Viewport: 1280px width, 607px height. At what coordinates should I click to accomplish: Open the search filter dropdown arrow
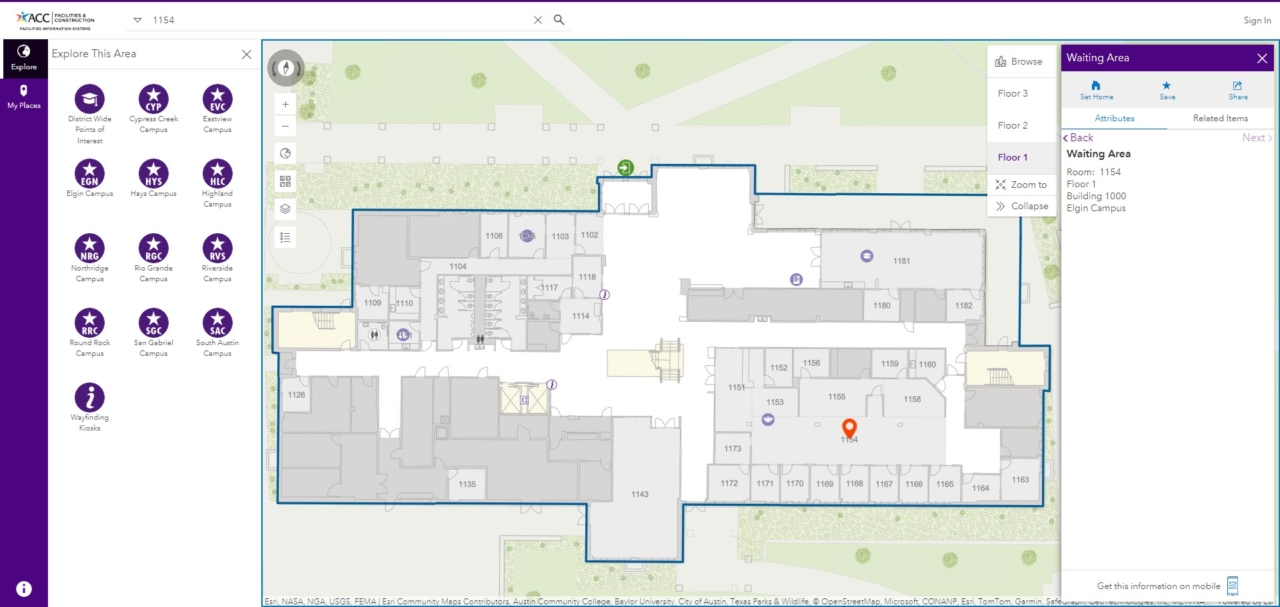click(x=136, y=19)
